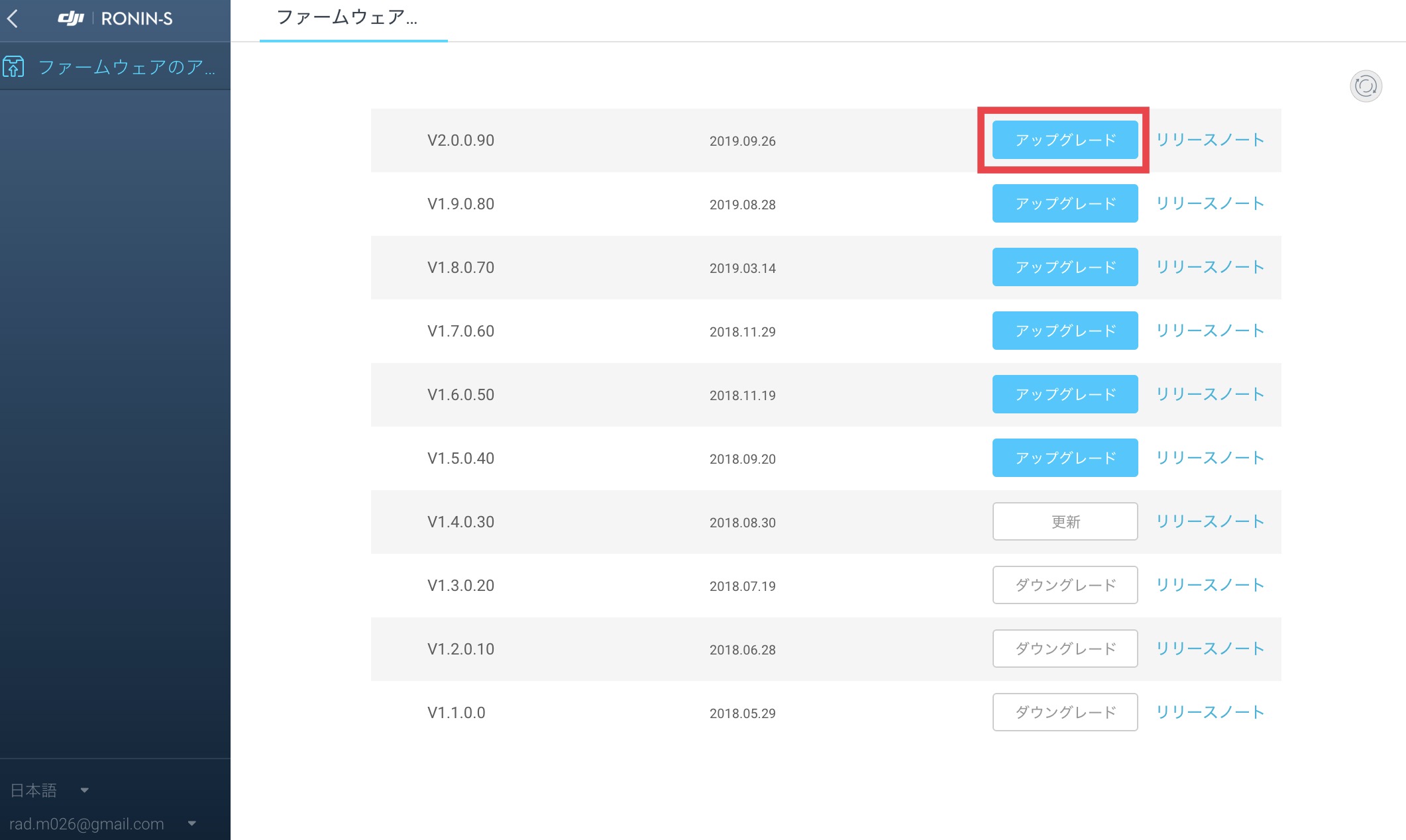Open release notes link for V1.5.0.40
The width and height of the screenshot is (1406, 840).
(x=1210, y=458)
